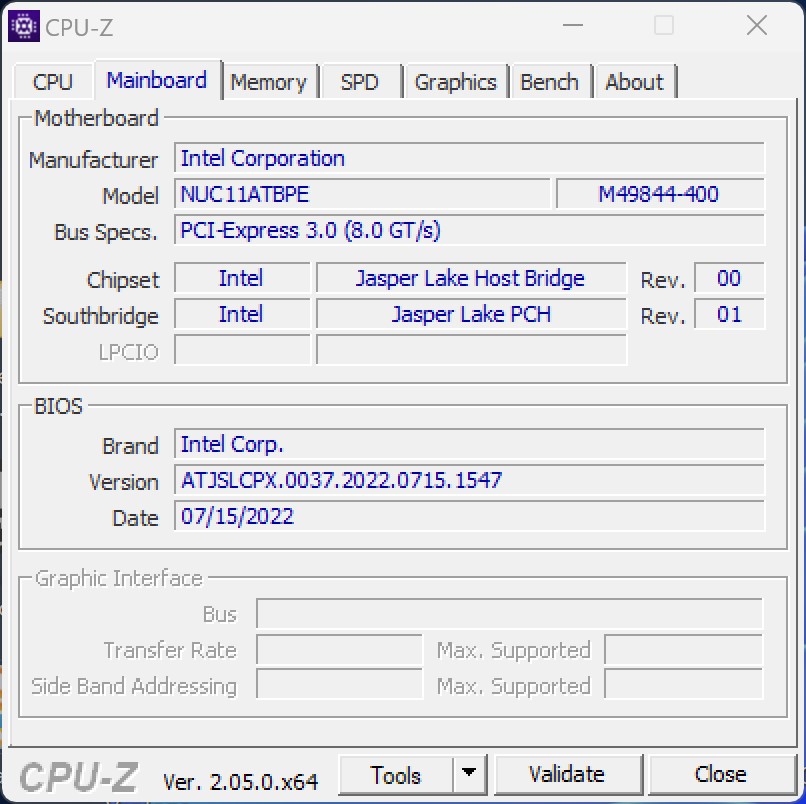The width and height of the screenshot is (806, 804).
Task: Open the About tab
Action: pos(635,82)
